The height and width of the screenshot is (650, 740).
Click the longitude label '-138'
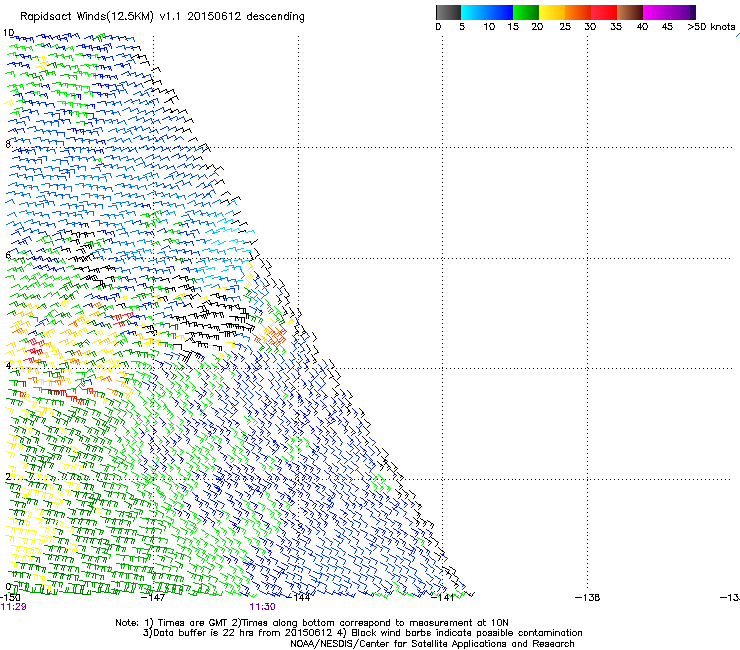click(x=588, y=598)
